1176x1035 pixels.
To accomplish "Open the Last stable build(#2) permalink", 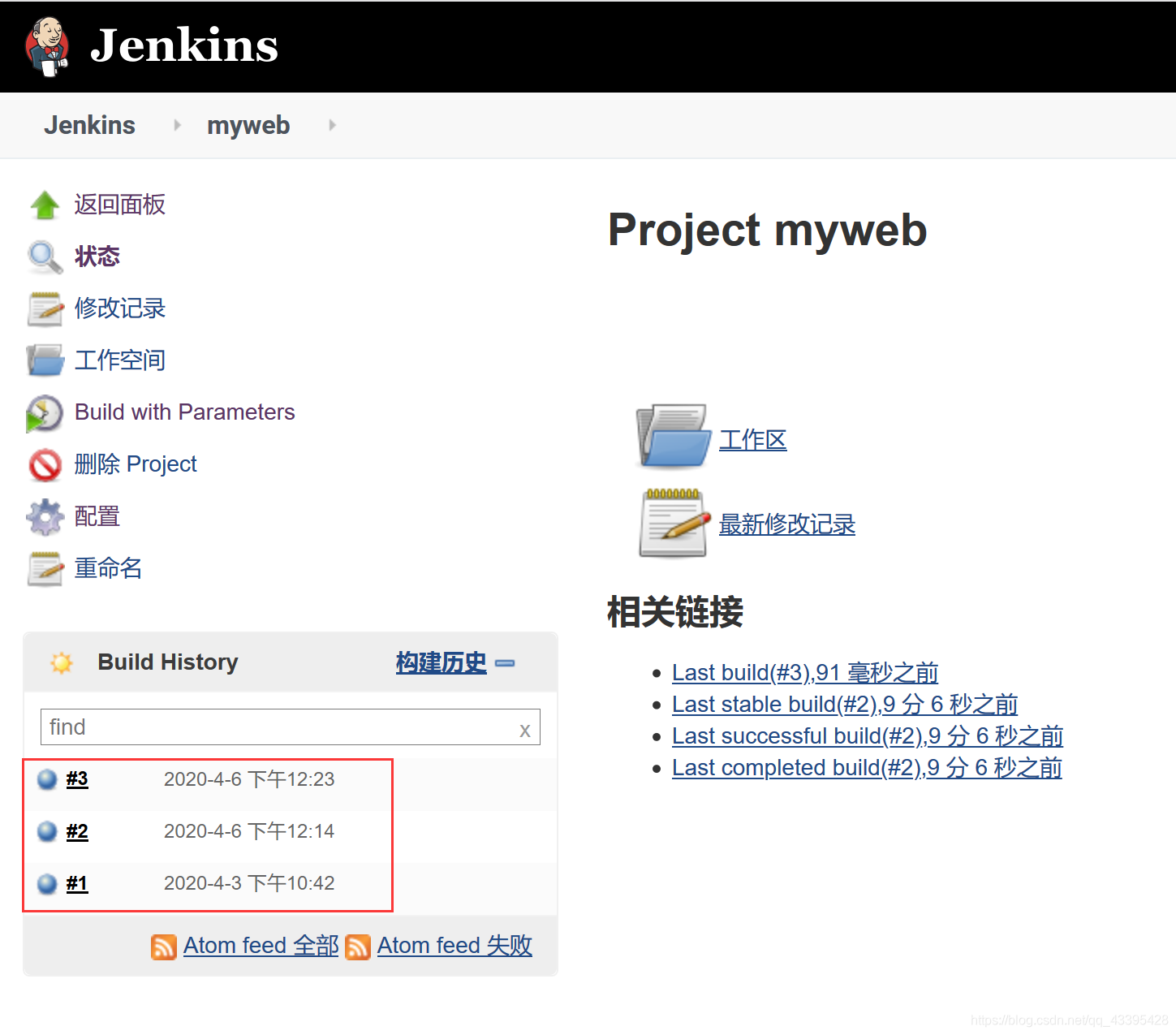I will pyautogui.click(x=845, y=705).
